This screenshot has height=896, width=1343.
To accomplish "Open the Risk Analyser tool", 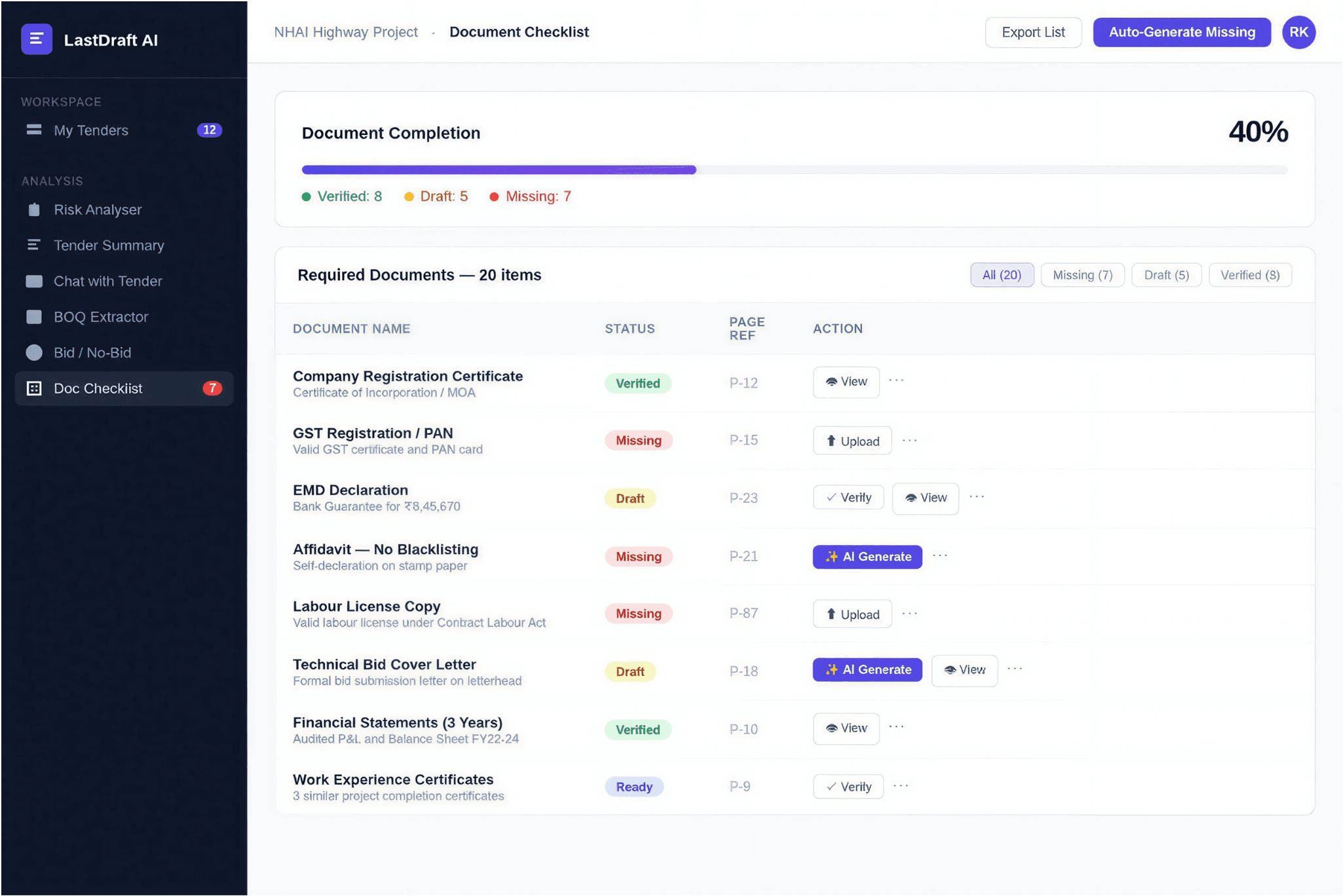I will pos(97,210).
